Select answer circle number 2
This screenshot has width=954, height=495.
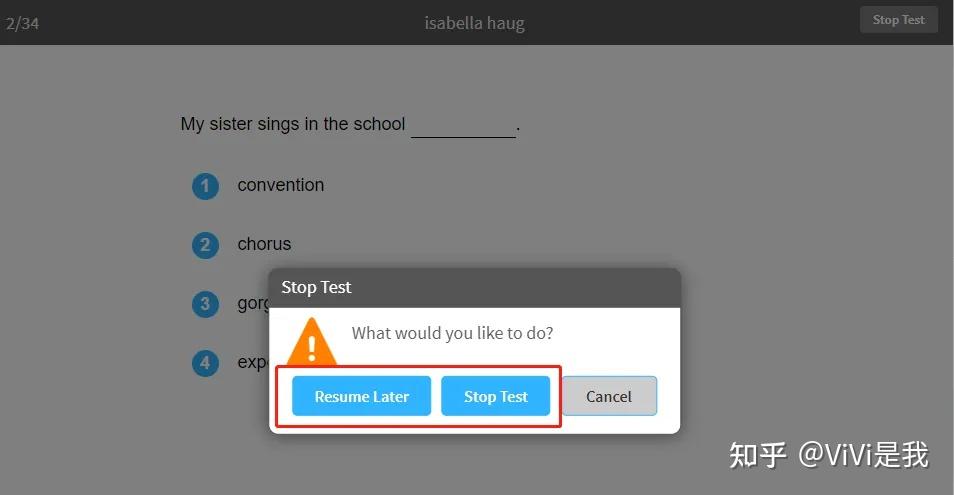click(205, 245)
